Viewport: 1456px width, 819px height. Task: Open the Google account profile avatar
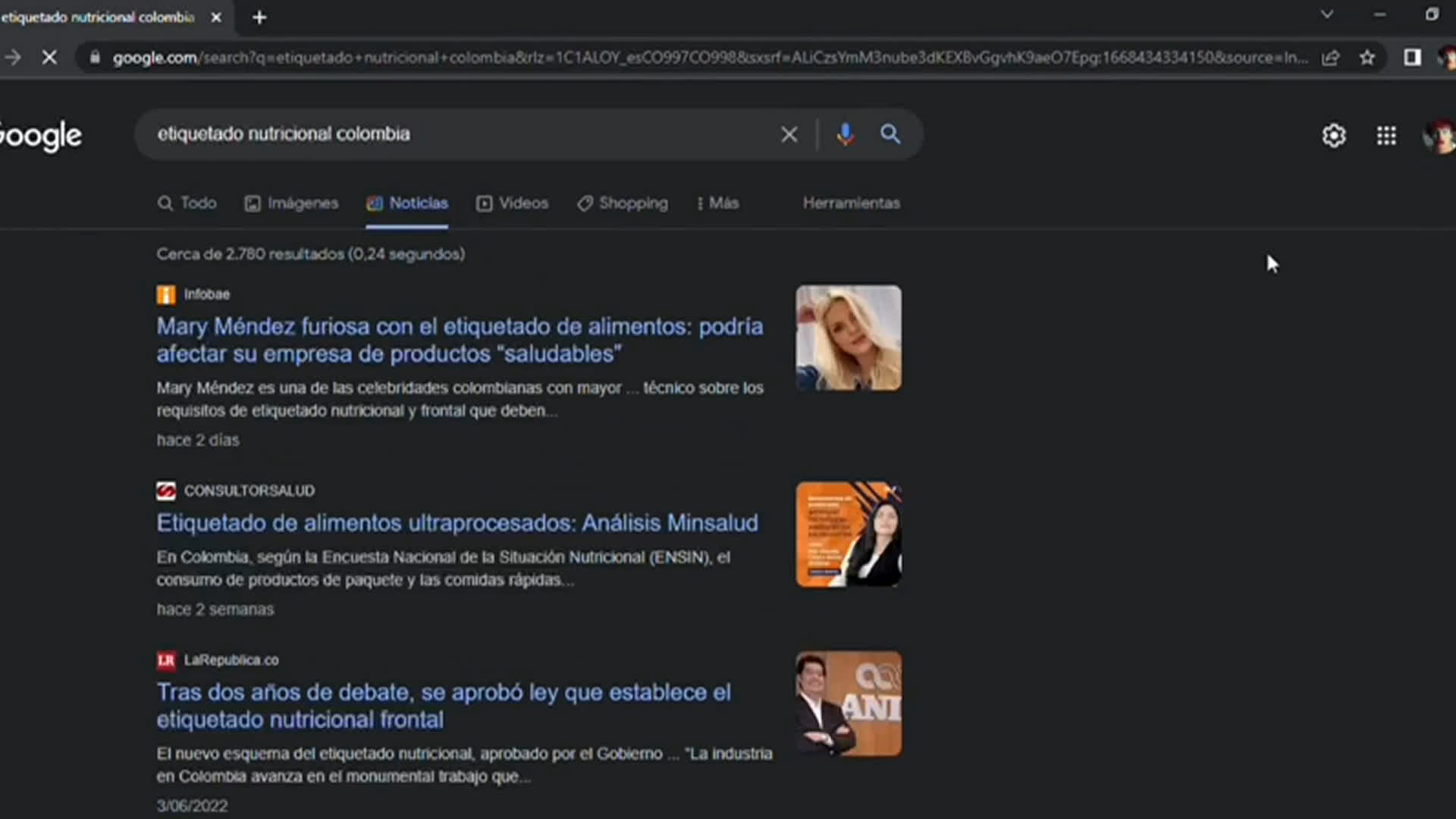[1440, 136]
